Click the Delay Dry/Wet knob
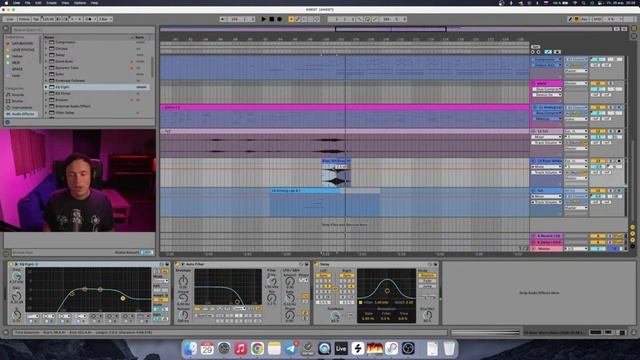 pyautogui.click(x=427, y=315)
